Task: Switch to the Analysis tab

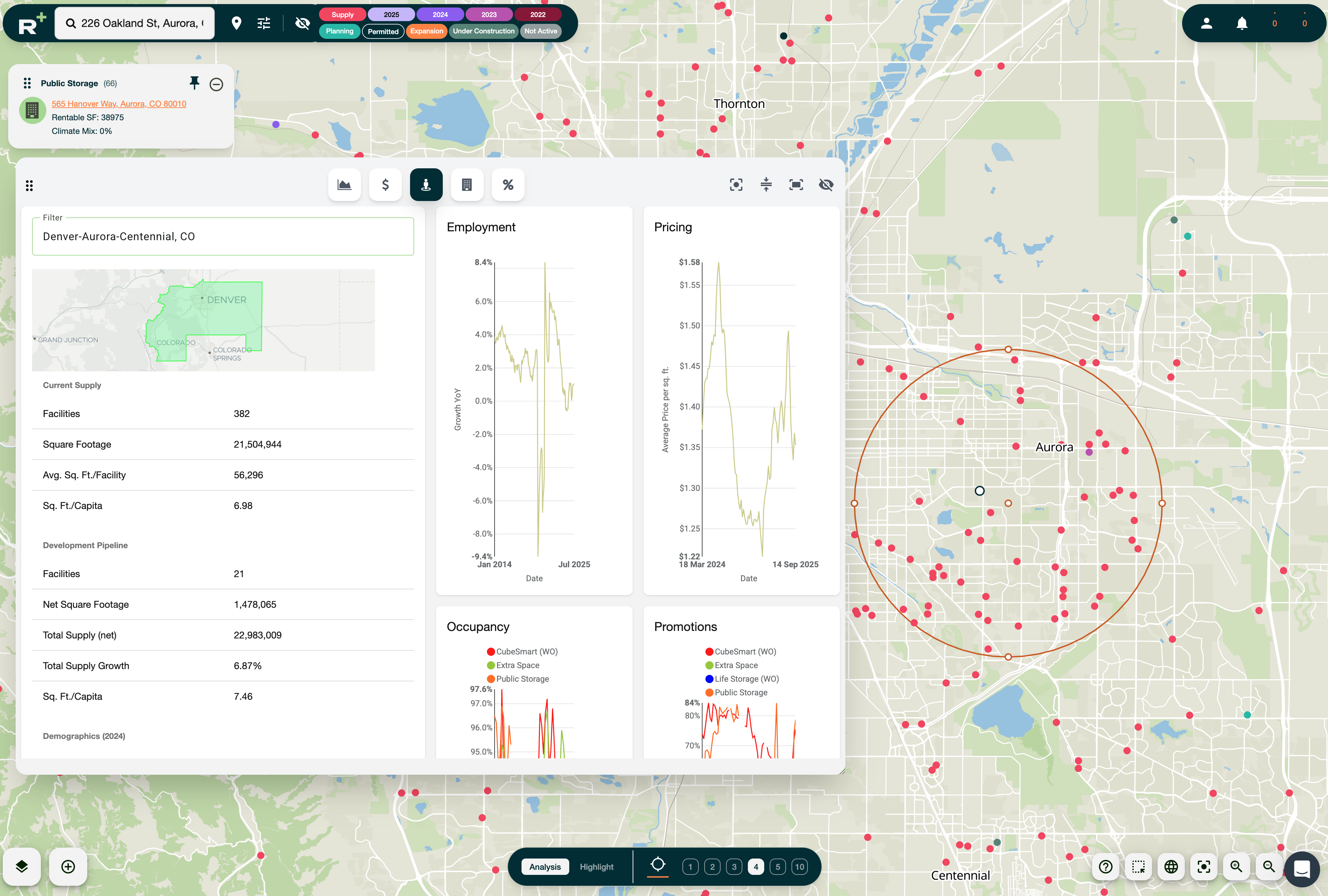Action: click(x=545, y=866)
